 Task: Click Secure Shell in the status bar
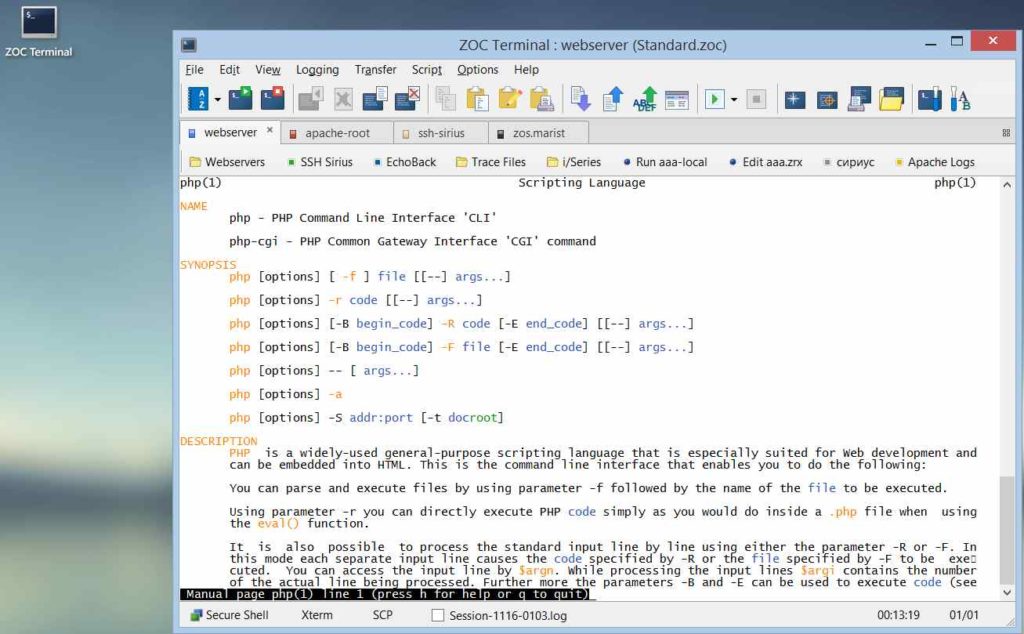pyautogui.click(x=229, y=615)
